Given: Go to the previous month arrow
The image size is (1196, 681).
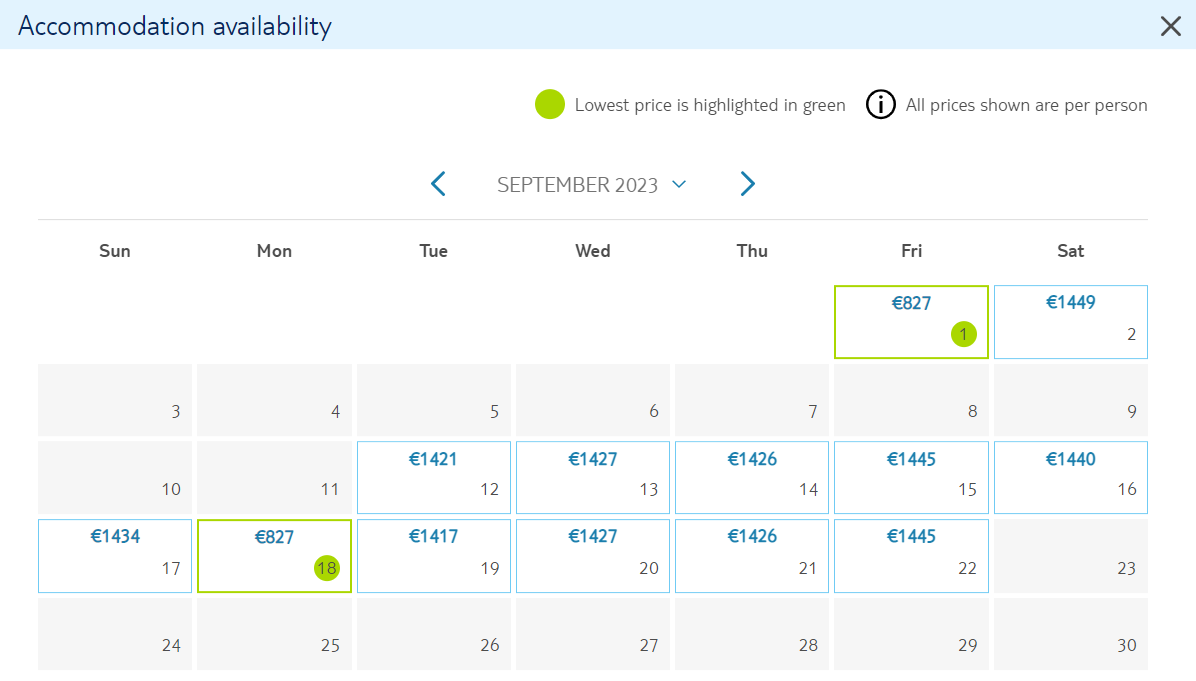Looking at the screenshot, I should 439,184.
